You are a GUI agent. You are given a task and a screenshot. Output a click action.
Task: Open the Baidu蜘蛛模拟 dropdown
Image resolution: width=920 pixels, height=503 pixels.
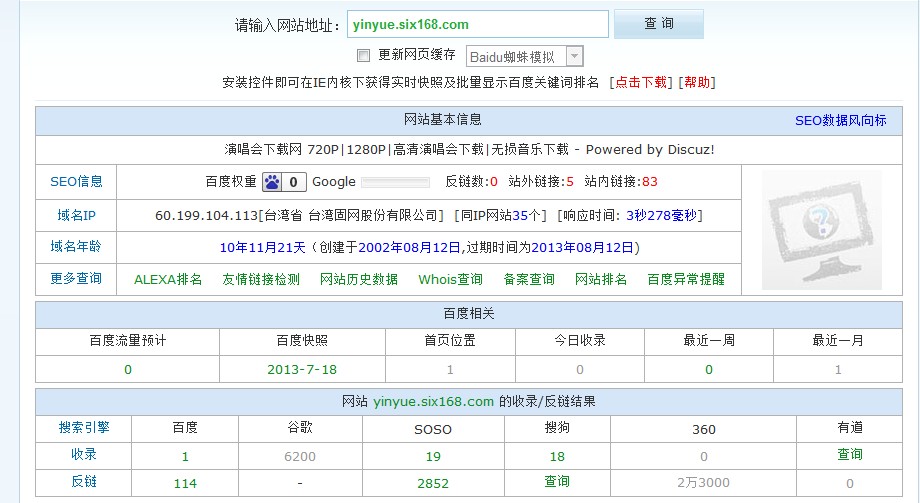(525, 56)
